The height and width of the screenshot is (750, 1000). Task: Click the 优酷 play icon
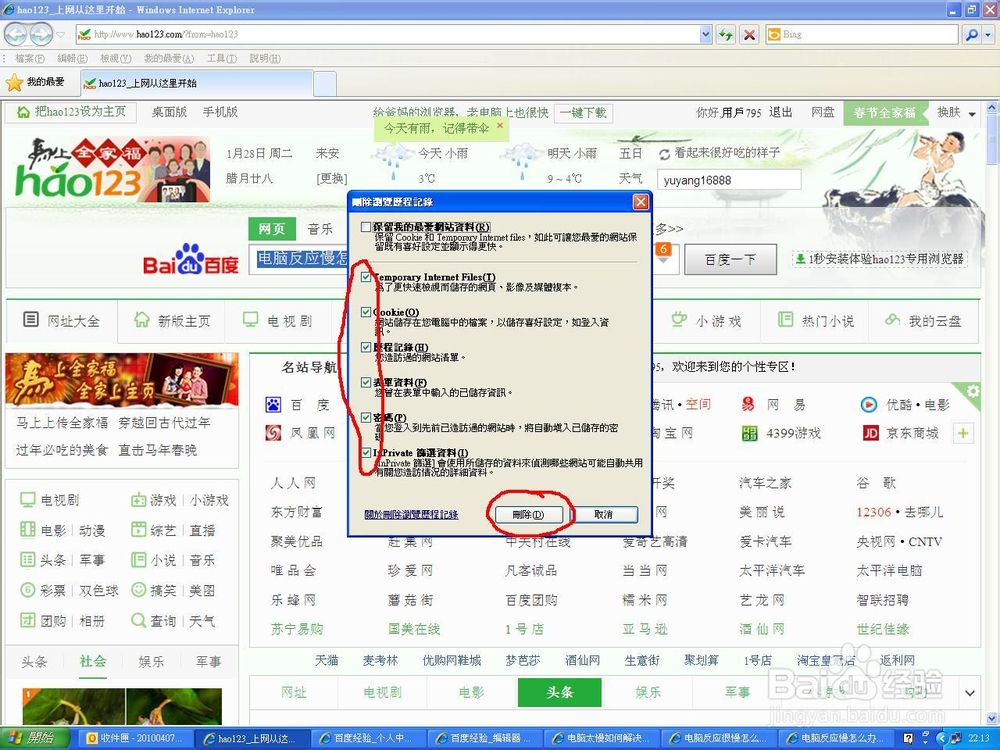pos(869,404)
